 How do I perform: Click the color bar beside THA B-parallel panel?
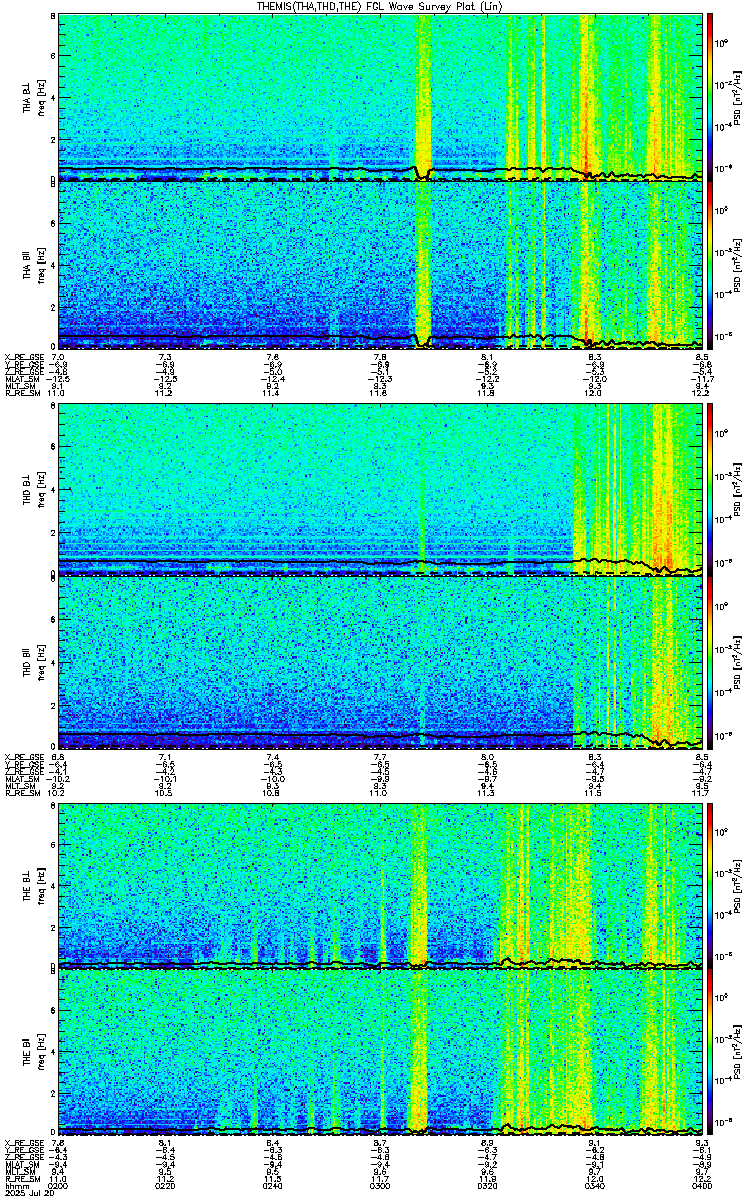[710, 264]
